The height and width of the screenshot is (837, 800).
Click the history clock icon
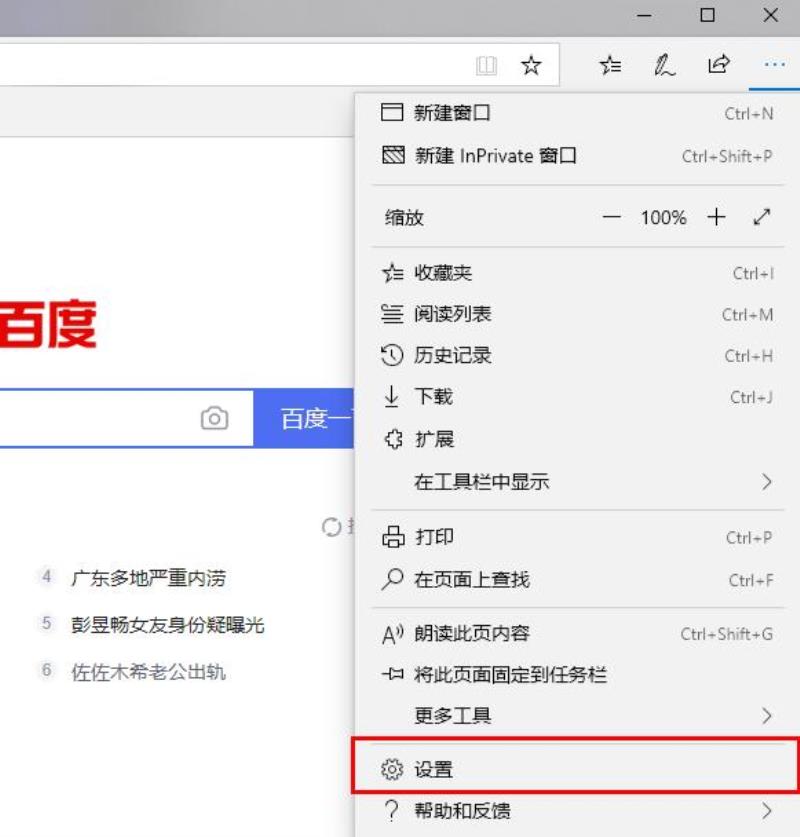click(x=392, y=355)
